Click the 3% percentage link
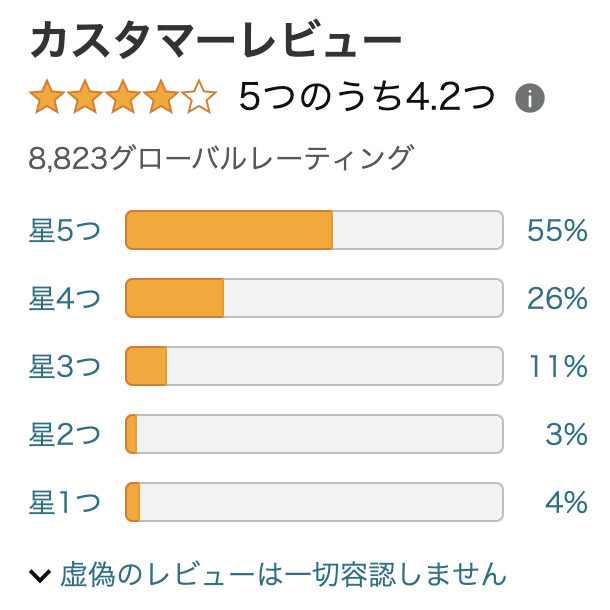 (566, 434)
